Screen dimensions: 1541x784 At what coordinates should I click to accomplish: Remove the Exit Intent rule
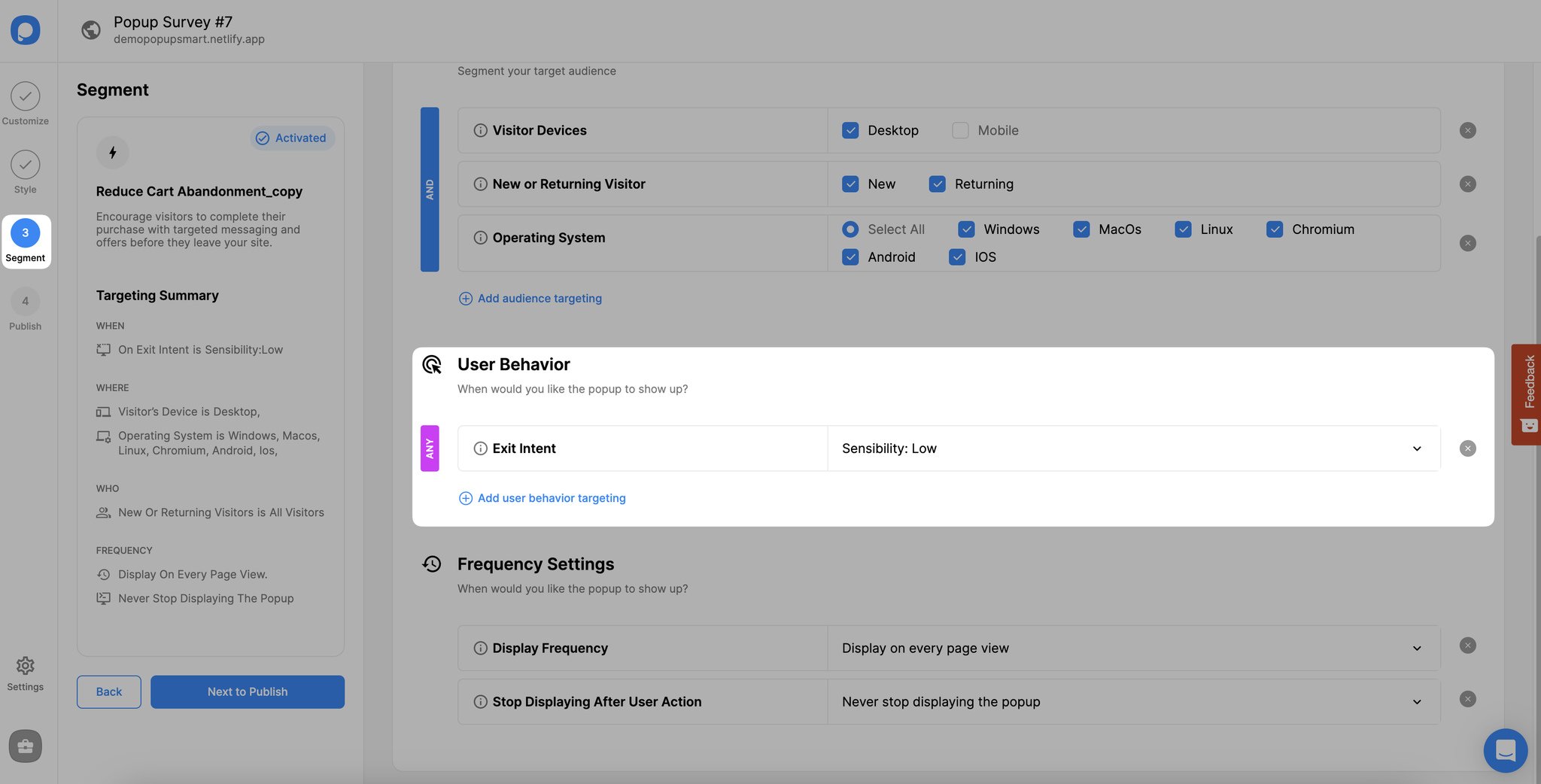click(x=1467, y=448)
